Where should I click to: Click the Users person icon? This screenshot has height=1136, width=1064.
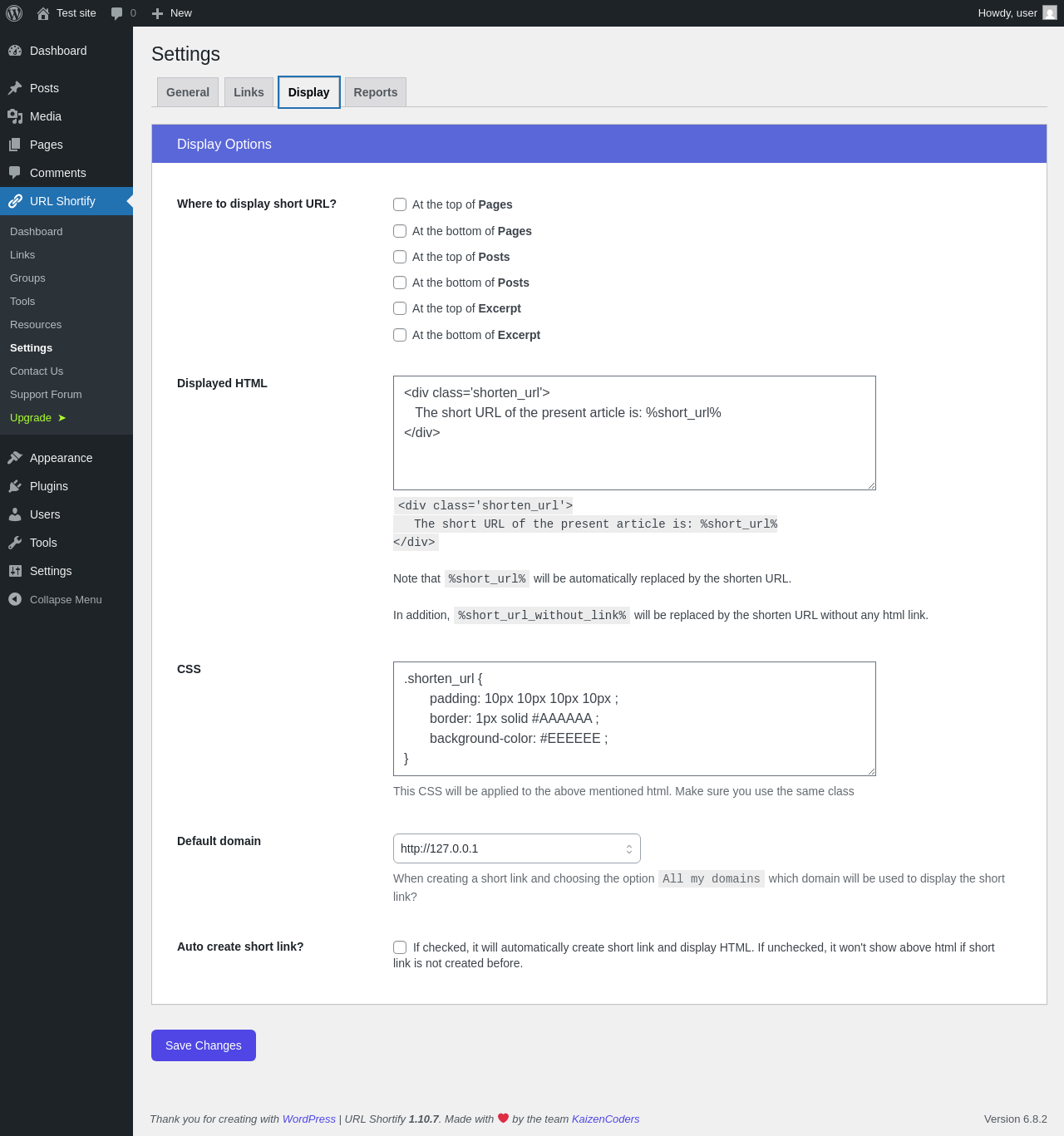(x=15, y=514)
